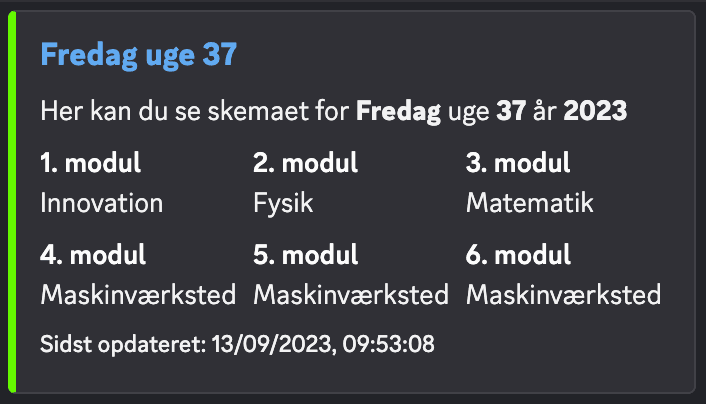Click the "3. modul" field heading

tap(518, 163)
